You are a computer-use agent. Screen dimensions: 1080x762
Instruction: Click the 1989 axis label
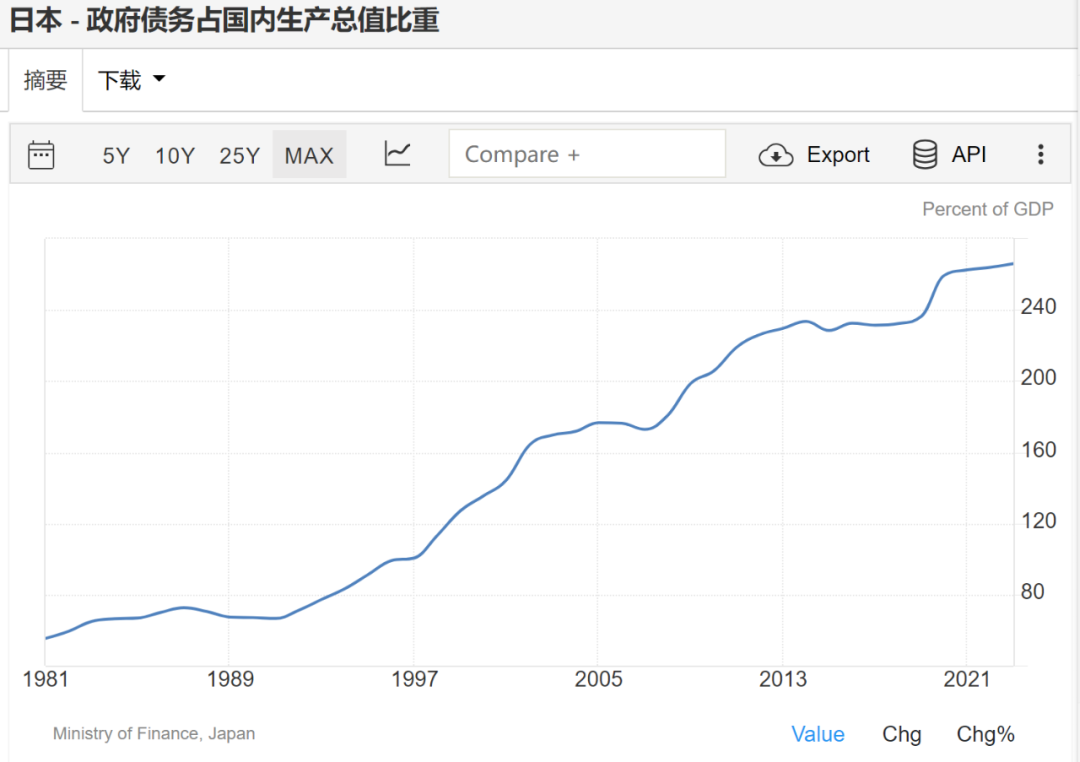point(230,679)
